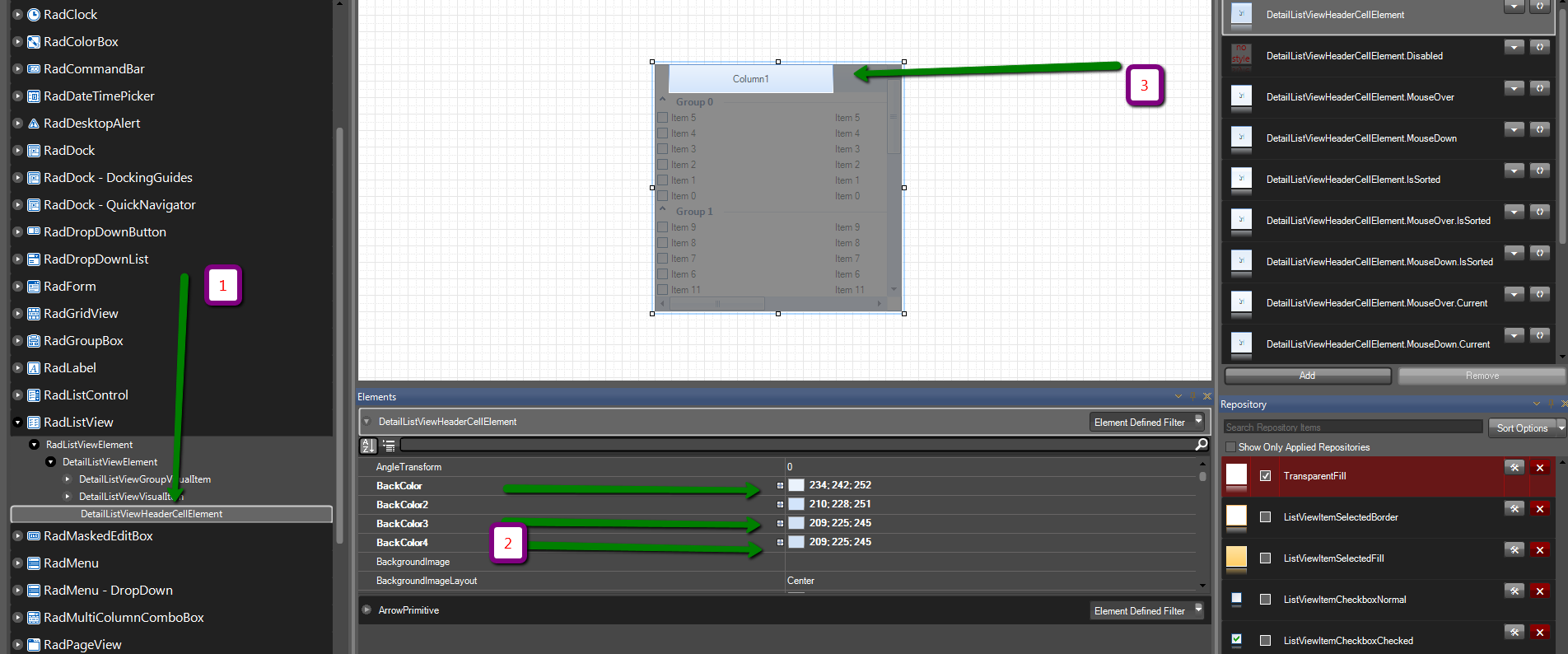Open DetailListViewHeaderCellElement Element Defined Filter dropdown

click(x=1199, y=421)
